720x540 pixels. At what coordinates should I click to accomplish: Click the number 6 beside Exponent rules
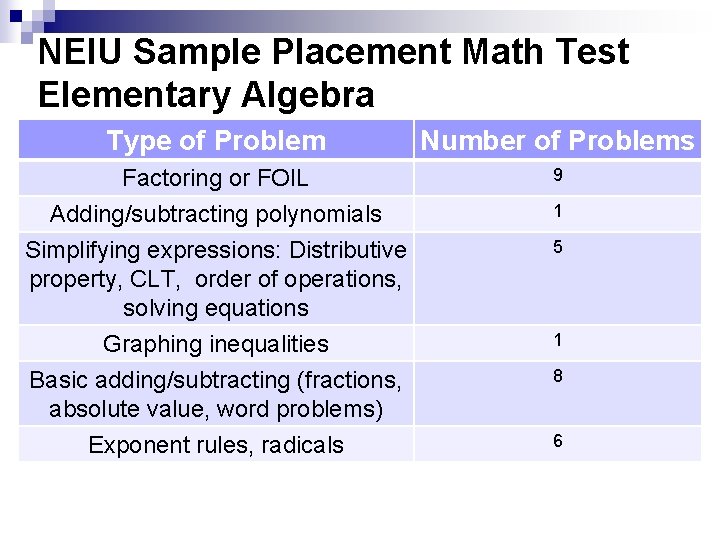558,442
